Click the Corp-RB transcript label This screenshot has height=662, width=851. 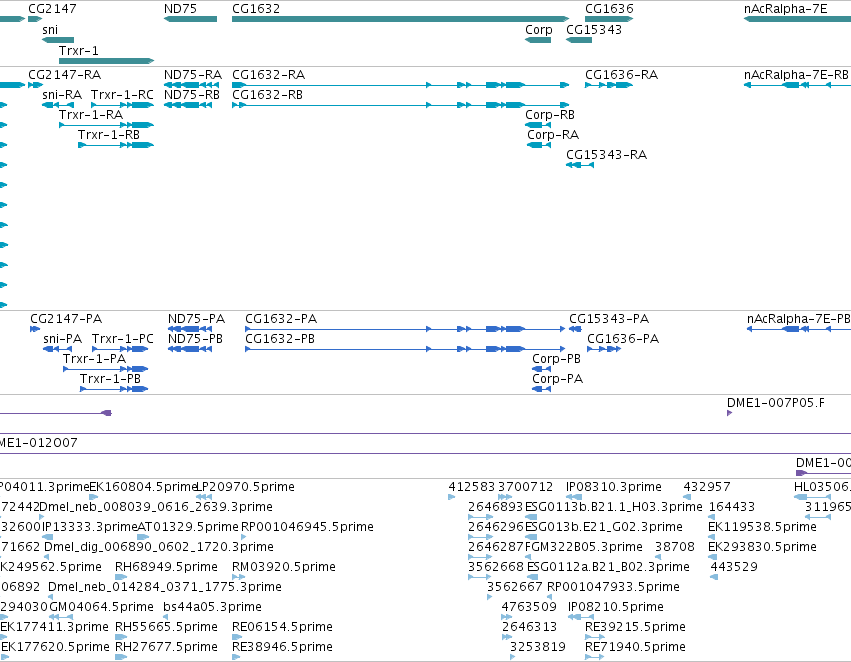point(550,114)
